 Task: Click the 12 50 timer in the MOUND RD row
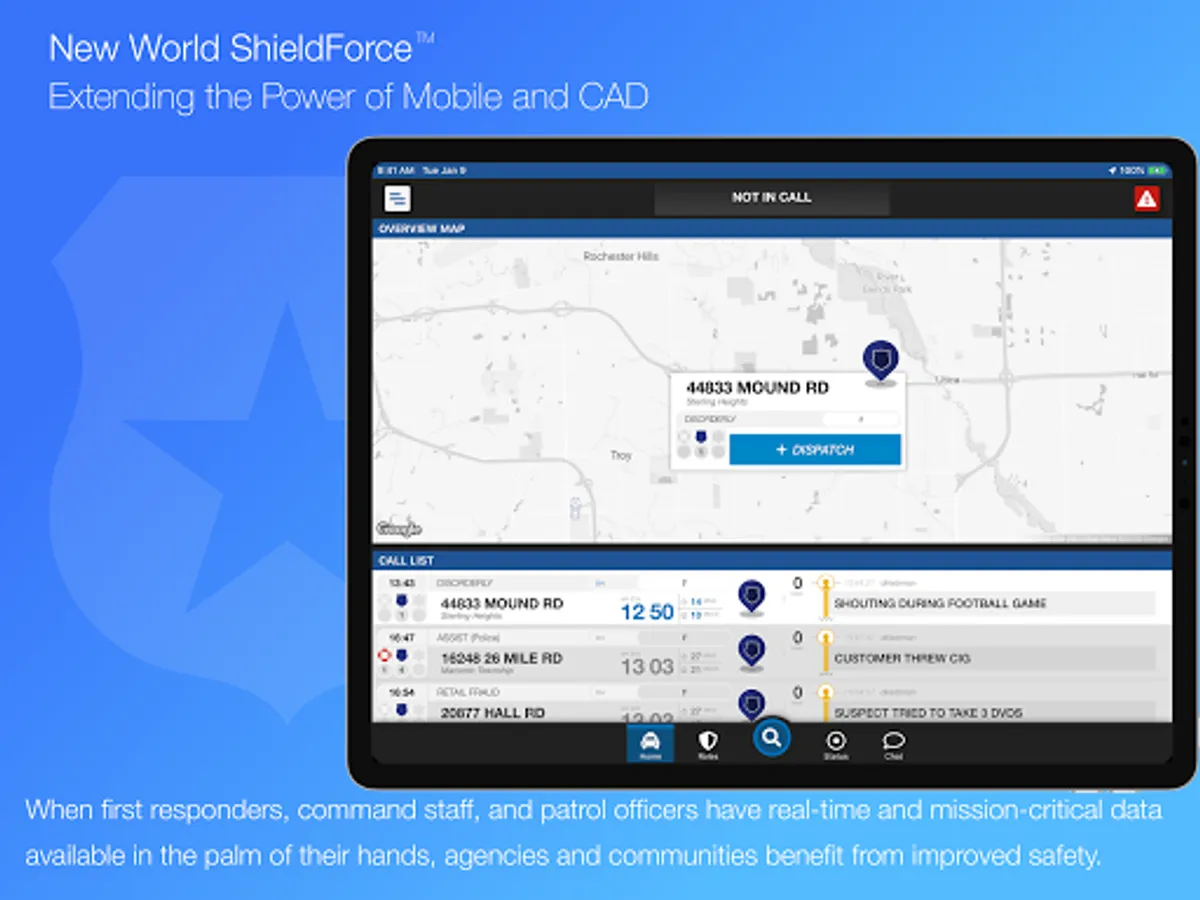click(647, 612)
